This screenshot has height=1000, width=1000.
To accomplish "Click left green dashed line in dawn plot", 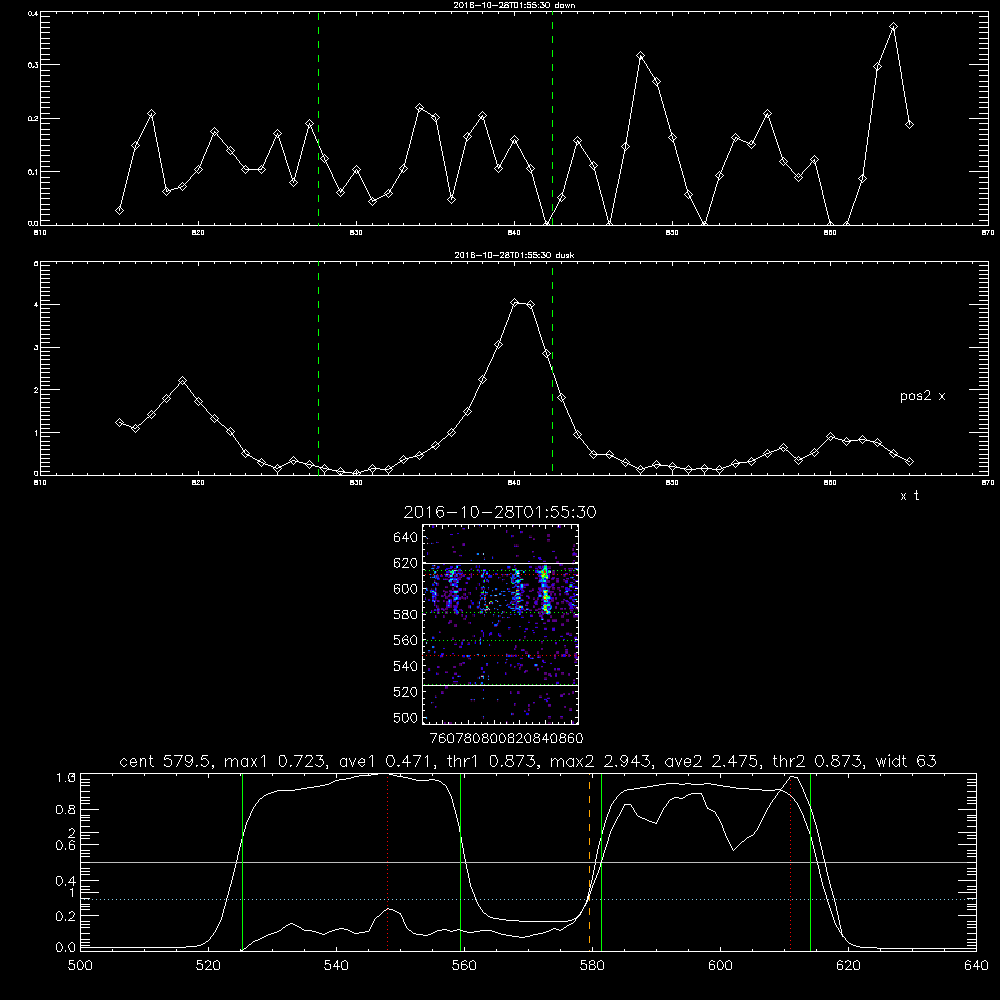I will point(318,118).
